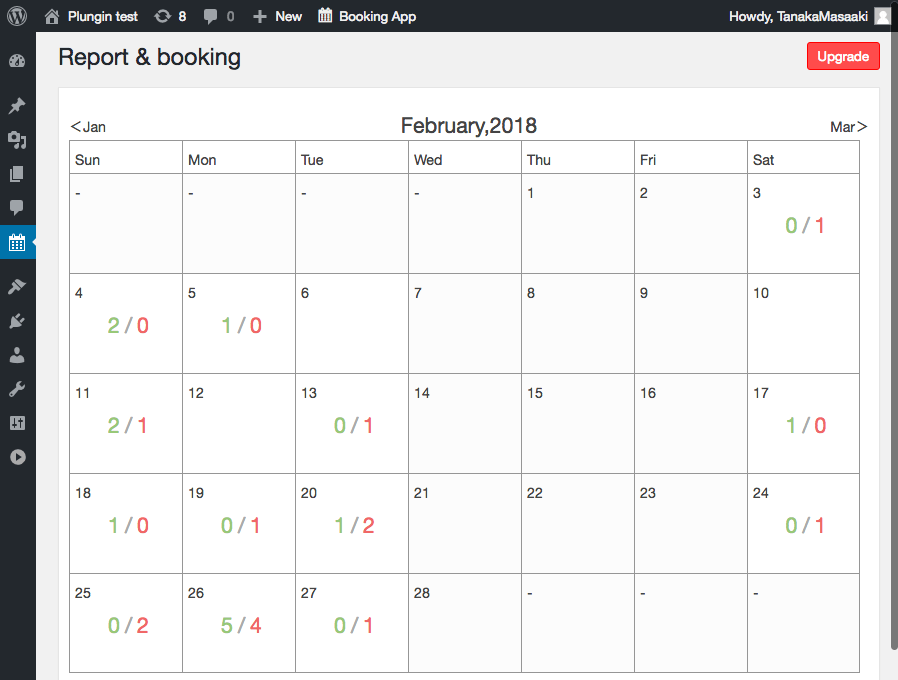
Task: Open the Booking App toolbar item
Action: [366, 16]
